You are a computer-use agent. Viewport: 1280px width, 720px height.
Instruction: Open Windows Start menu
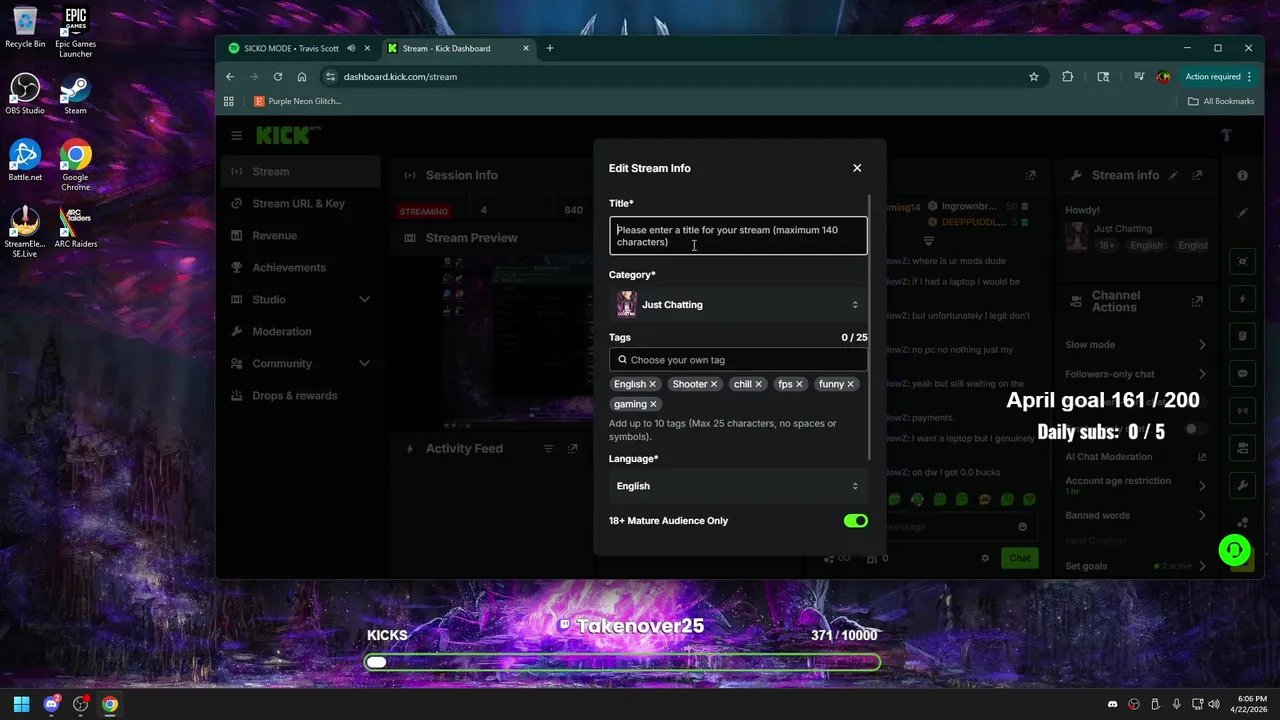coord(22,704)
